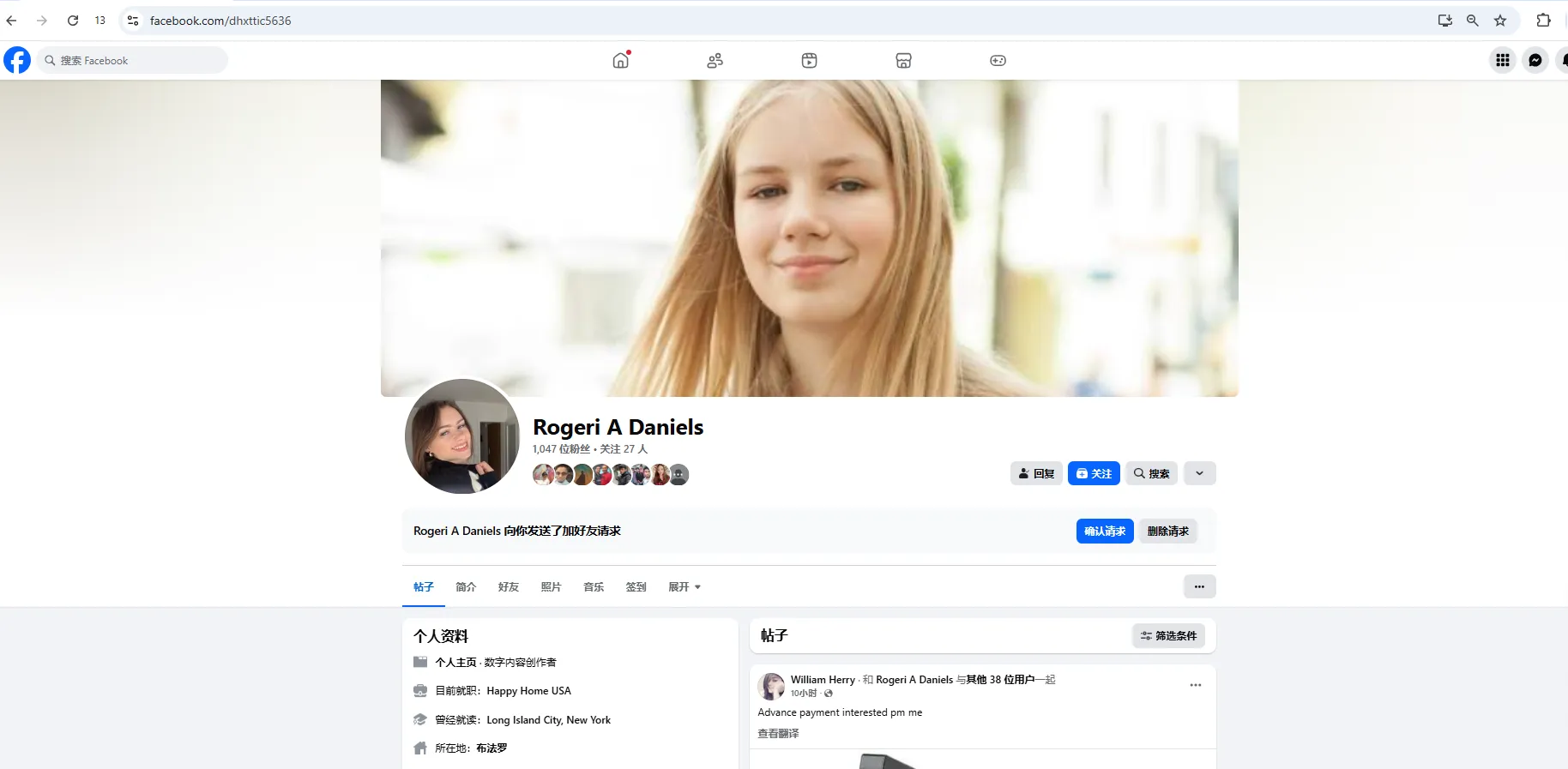1568x769 pixels.
Task: Bookmark this page with the star icon
Action: 1500,21
